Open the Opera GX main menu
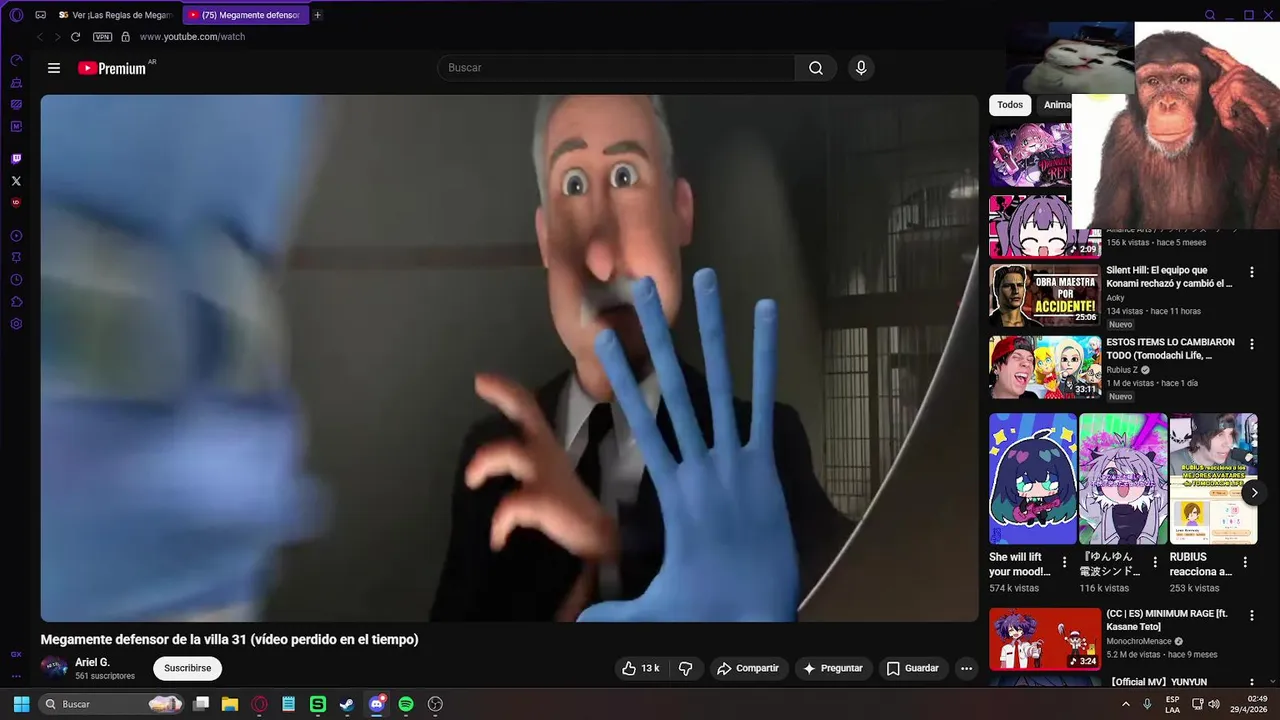Viewport: 1280px width, 720px height. pos(16,15)
